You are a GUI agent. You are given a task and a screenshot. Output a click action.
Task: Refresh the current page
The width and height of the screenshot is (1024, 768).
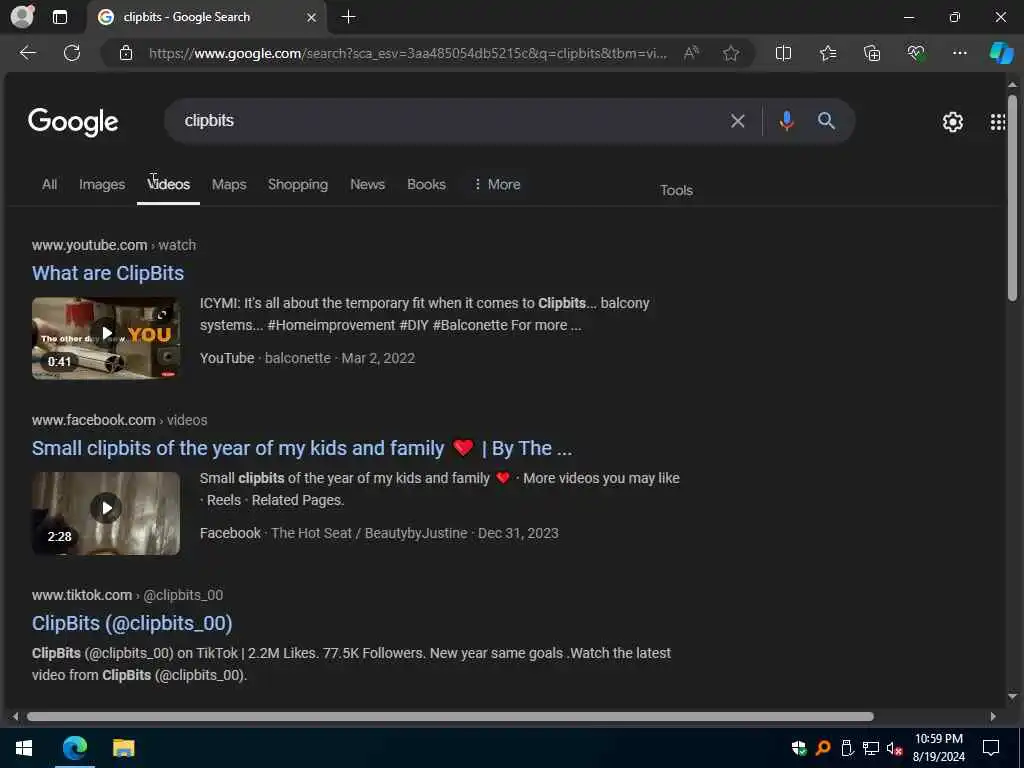click(72, 53)
